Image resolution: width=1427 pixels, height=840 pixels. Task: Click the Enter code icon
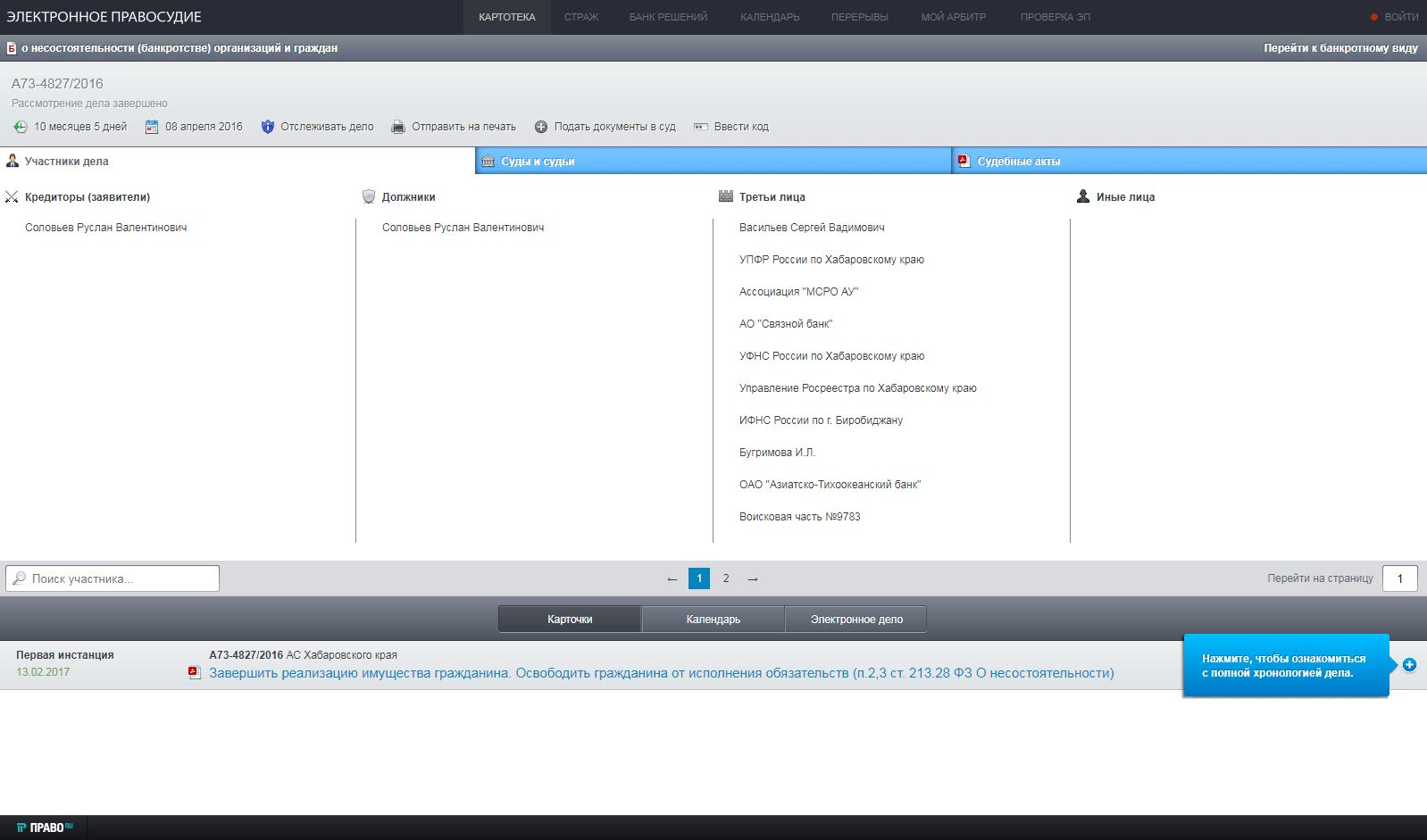click(701, 127)
